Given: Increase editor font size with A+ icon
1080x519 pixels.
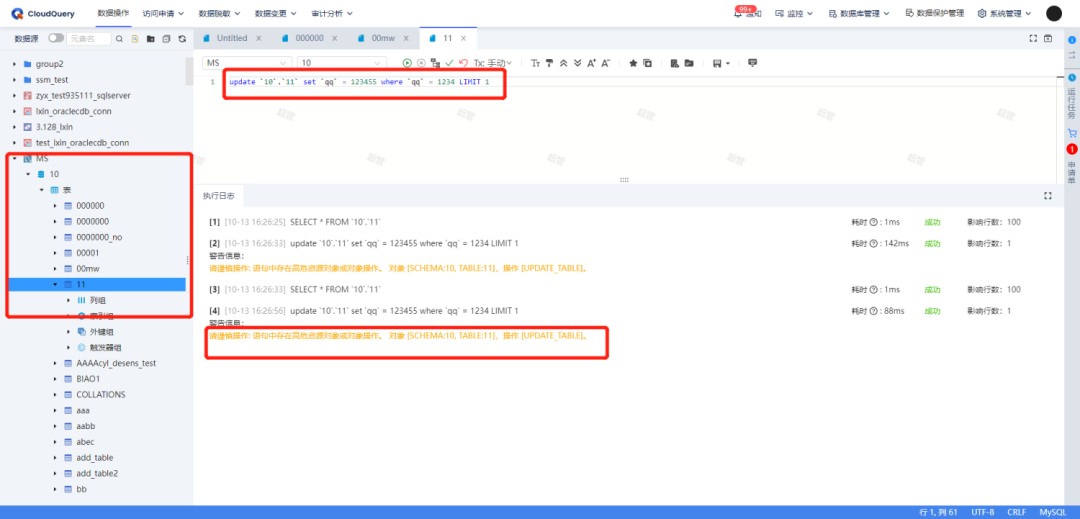Looking at the screenshot, I should coord(591,63).
